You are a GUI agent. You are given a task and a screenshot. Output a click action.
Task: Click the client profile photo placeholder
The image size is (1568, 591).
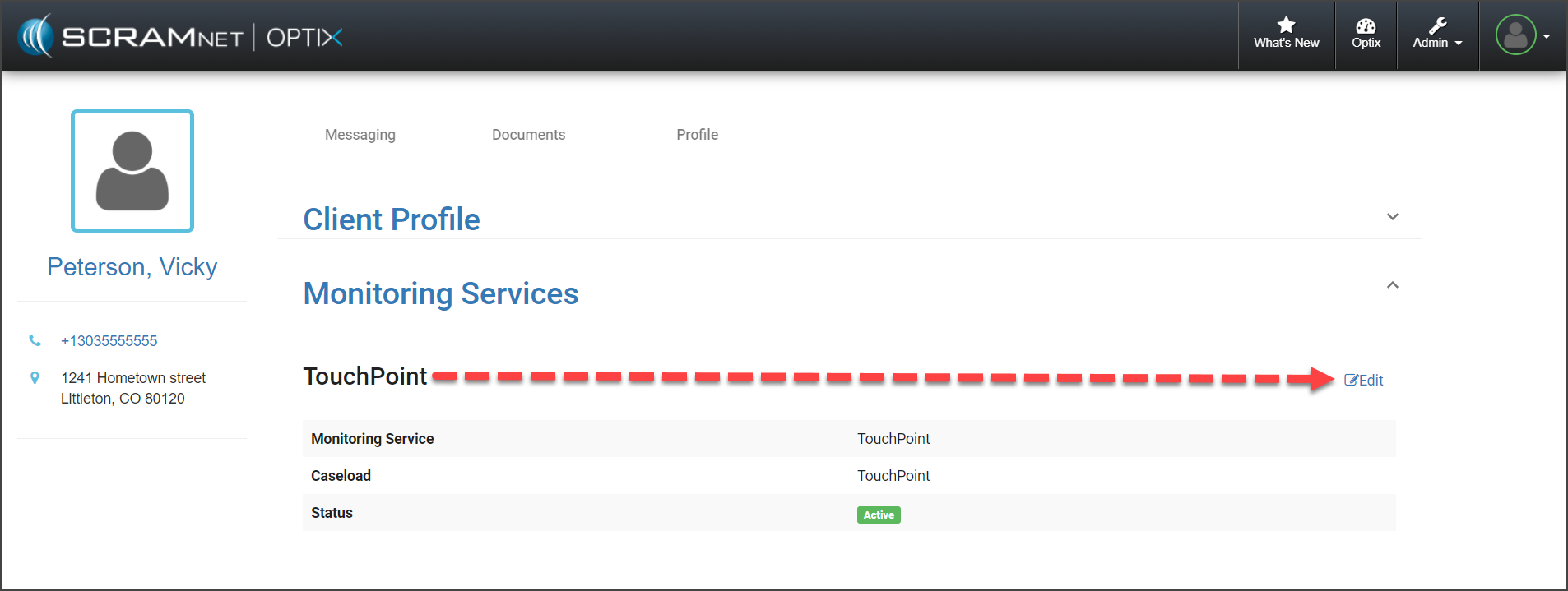tap(132, 171)
